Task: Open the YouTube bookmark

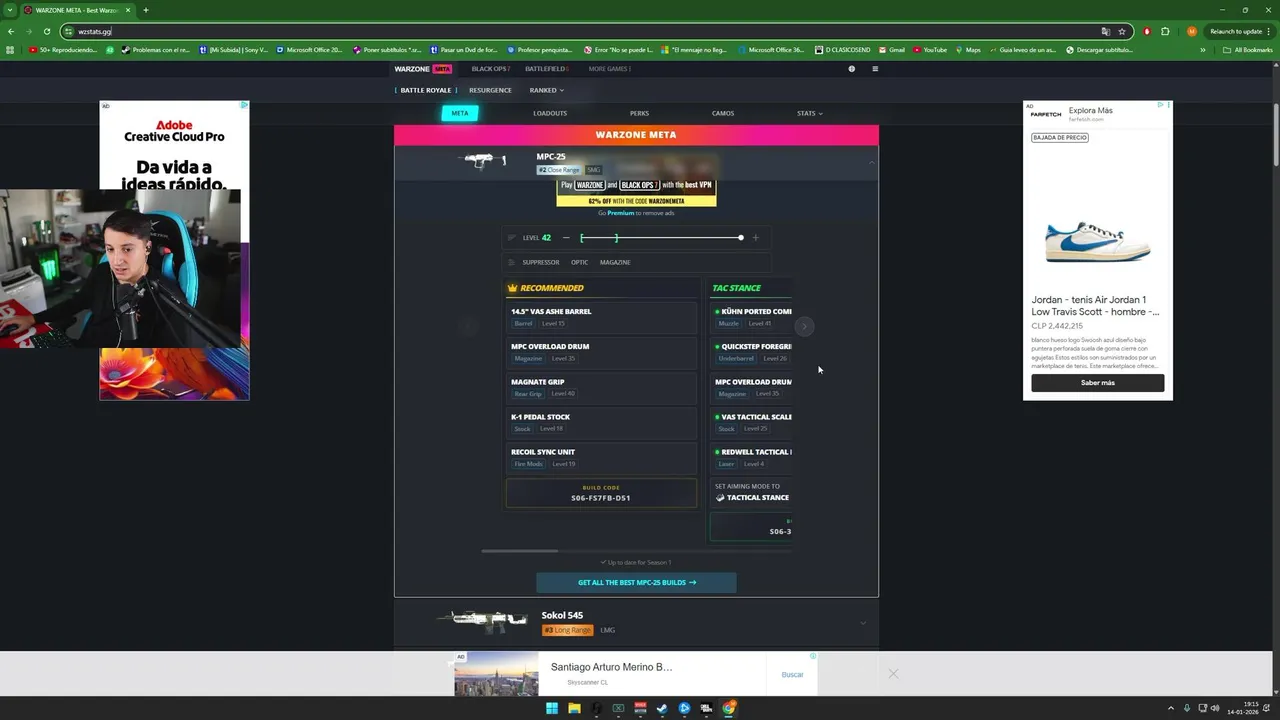Action: pos(930,49)
